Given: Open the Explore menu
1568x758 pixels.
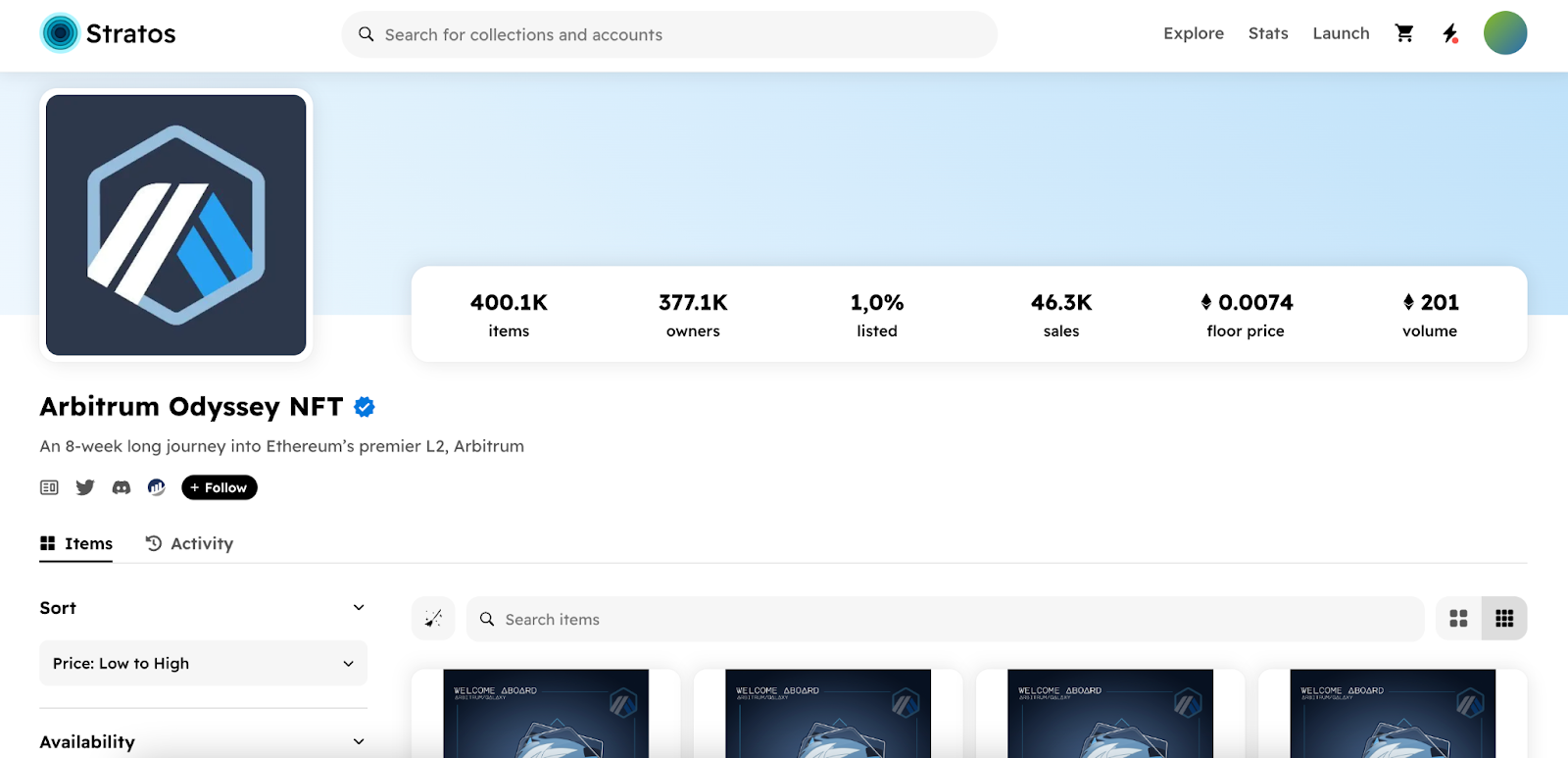Looking at the screenshot, I should pos(1194,33).
